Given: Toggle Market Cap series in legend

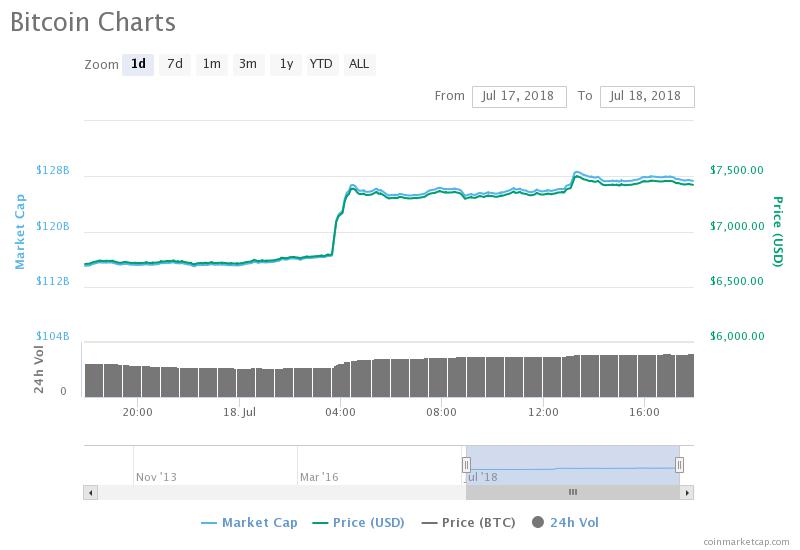Looking at the screenshot, I should click(249, 522).
